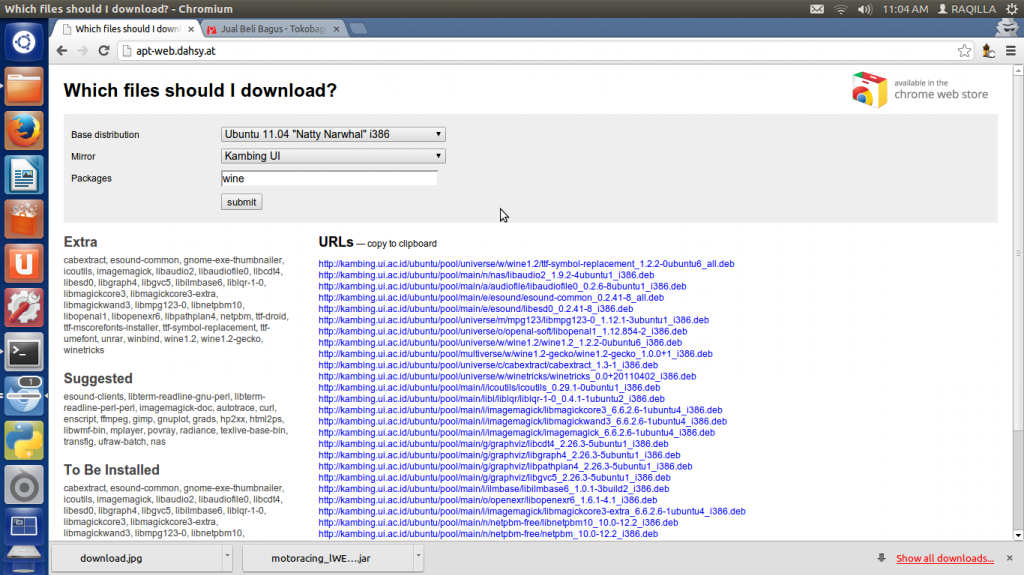Viewport: 1024px width, 575px height.
Task: Reload the current page
Action: [x=103, y=51]
